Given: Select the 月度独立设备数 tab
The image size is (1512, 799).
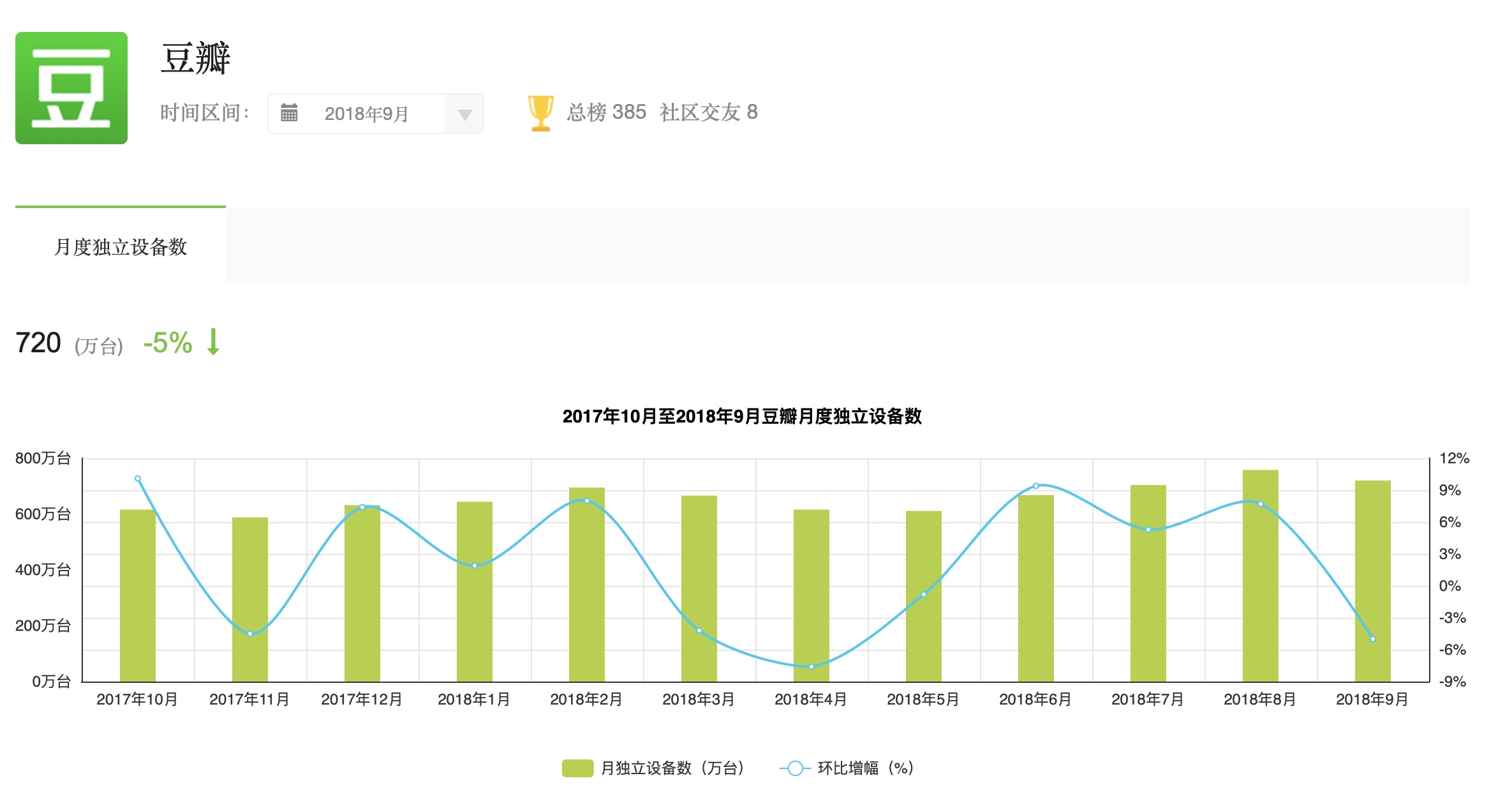Looking at the screenshot, I should click(121, 246).
